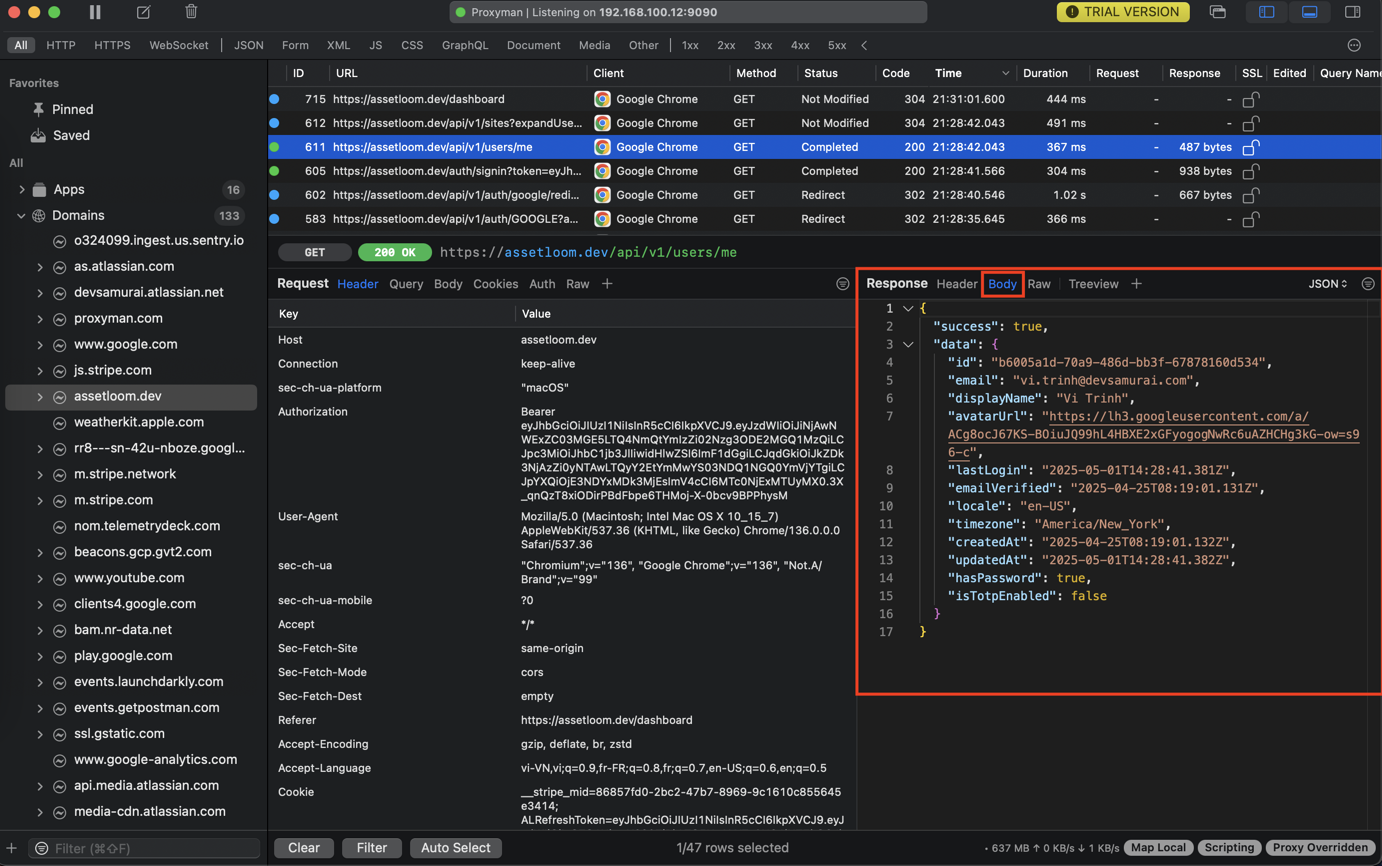Expand the js.stripe.com domain

click(40, 371)
